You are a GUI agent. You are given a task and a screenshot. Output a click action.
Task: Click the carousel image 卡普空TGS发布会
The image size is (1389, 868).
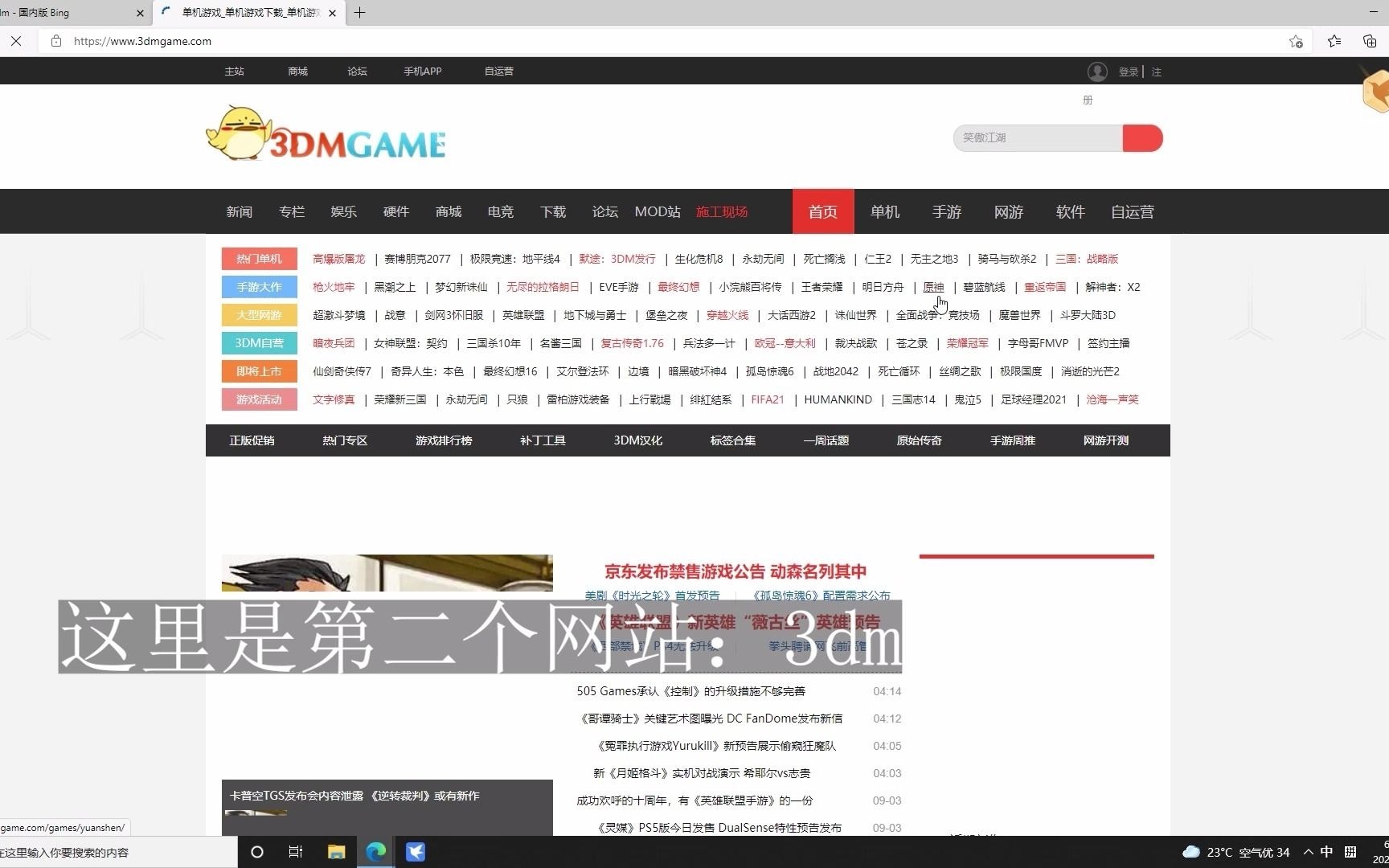[x=387, y=695]
